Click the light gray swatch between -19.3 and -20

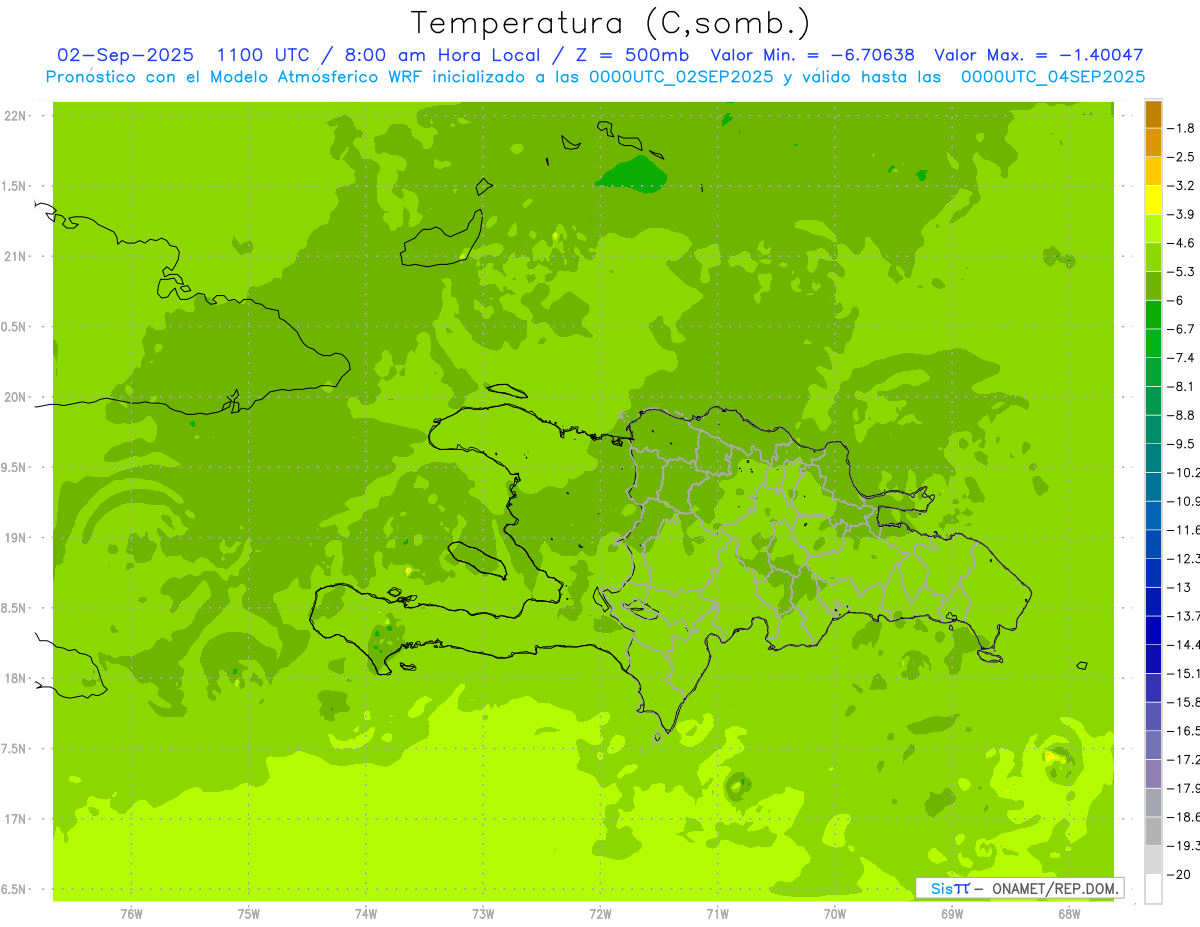pos(1153,860)
